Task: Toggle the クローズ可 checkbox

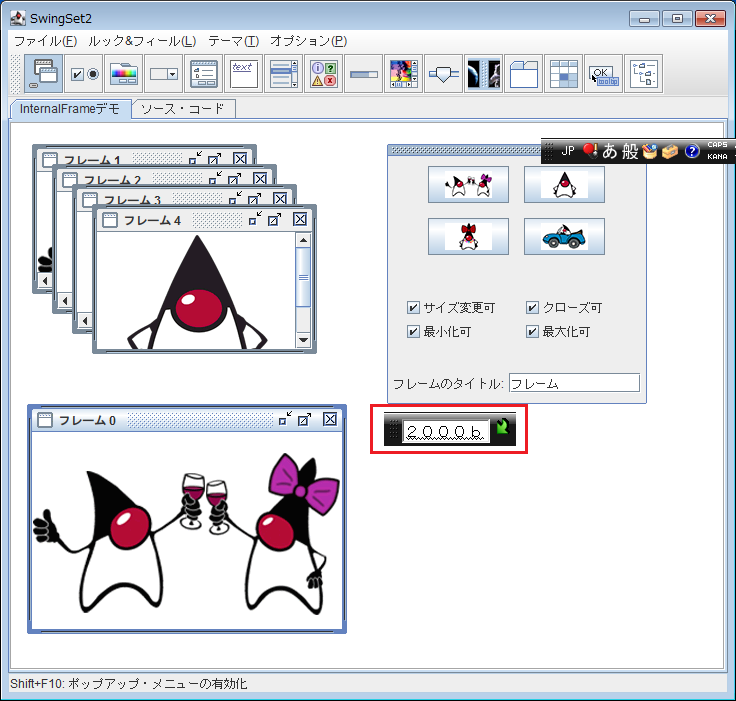Action: point(532,308)
